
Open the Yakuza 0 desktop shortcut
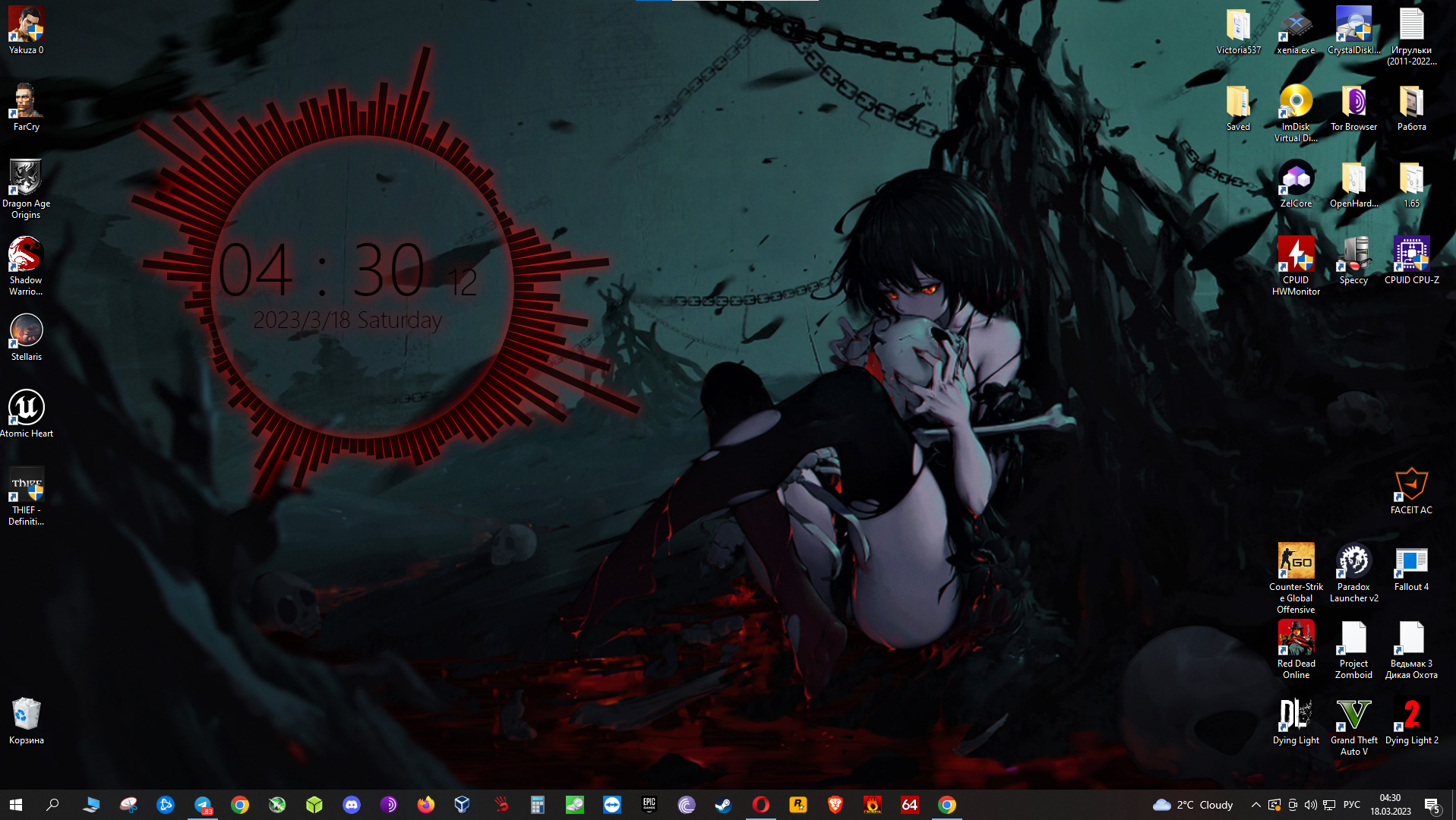tap(26, 31)
